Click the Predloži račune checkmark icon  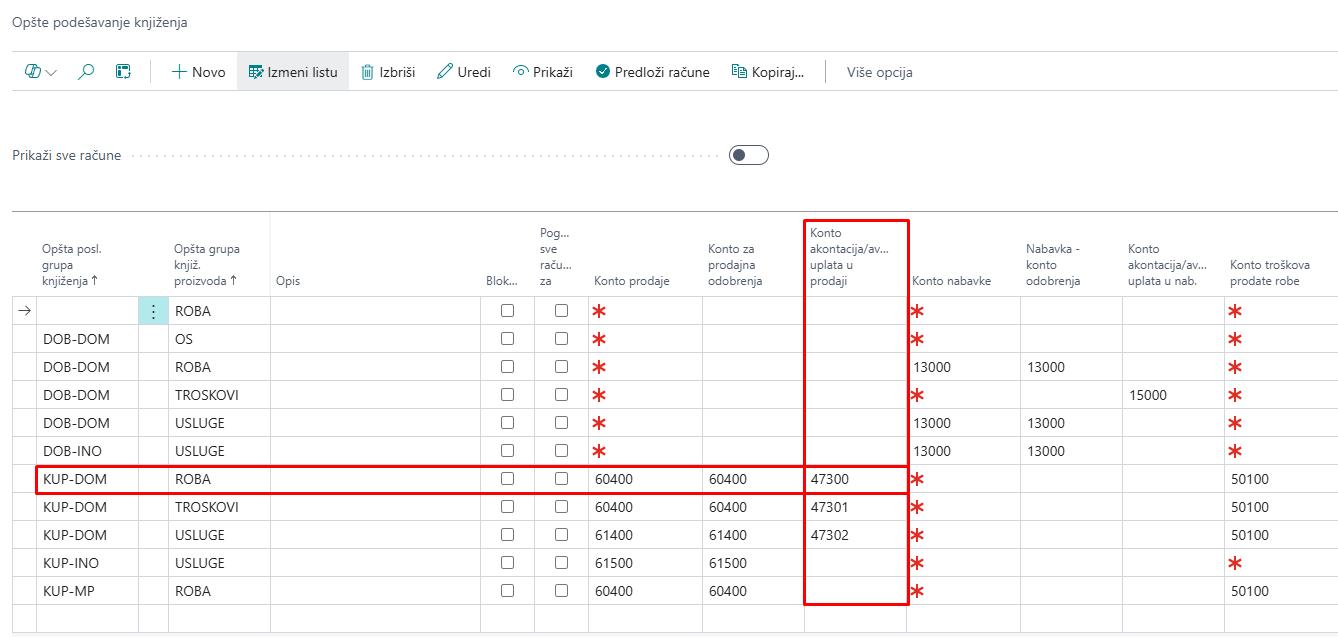coord(602,72)
